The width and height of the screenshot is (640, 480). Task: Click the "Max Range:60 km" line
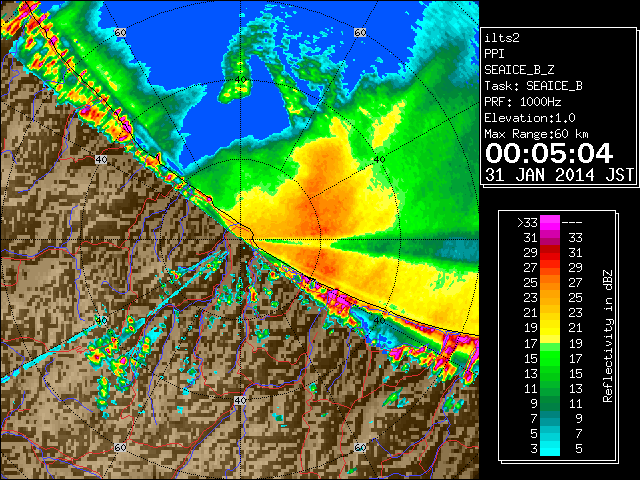536,134
